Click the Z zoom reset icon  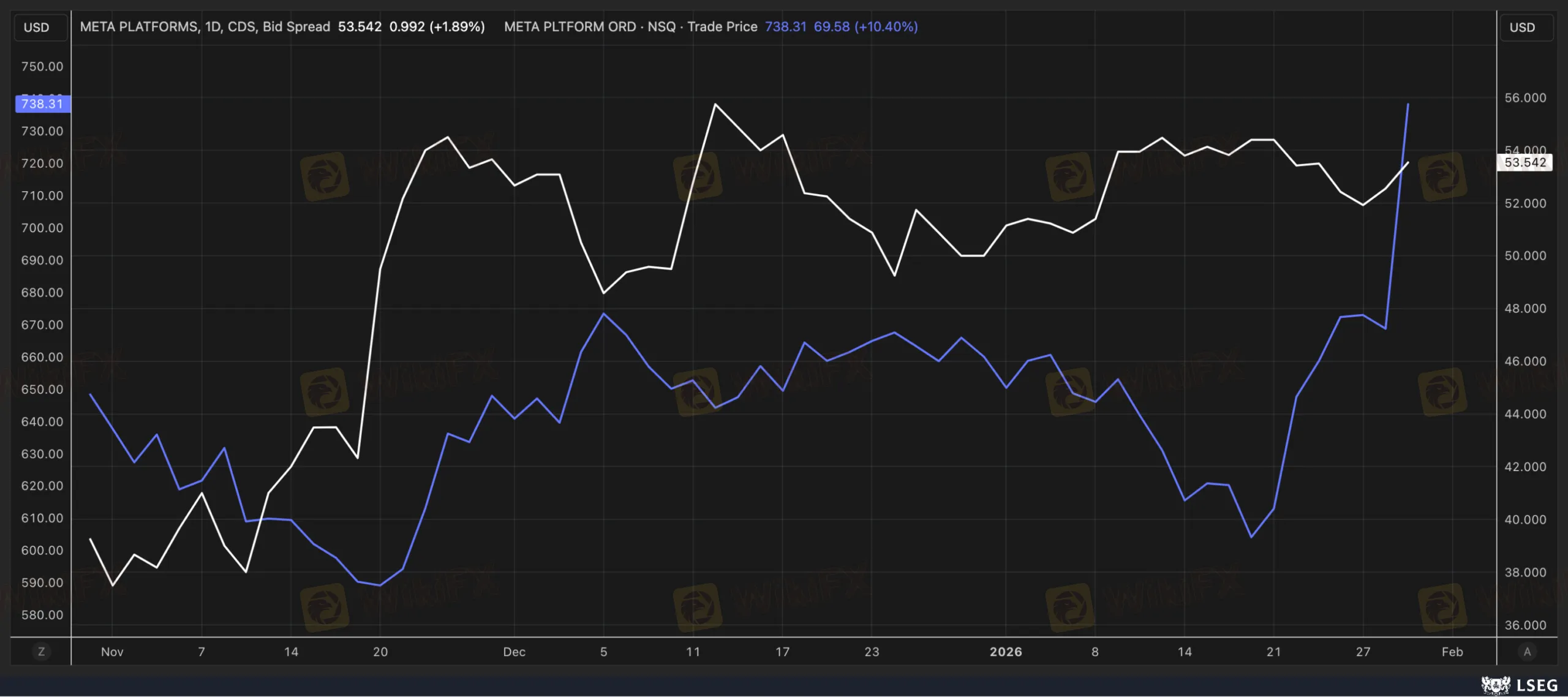(41, 652)
